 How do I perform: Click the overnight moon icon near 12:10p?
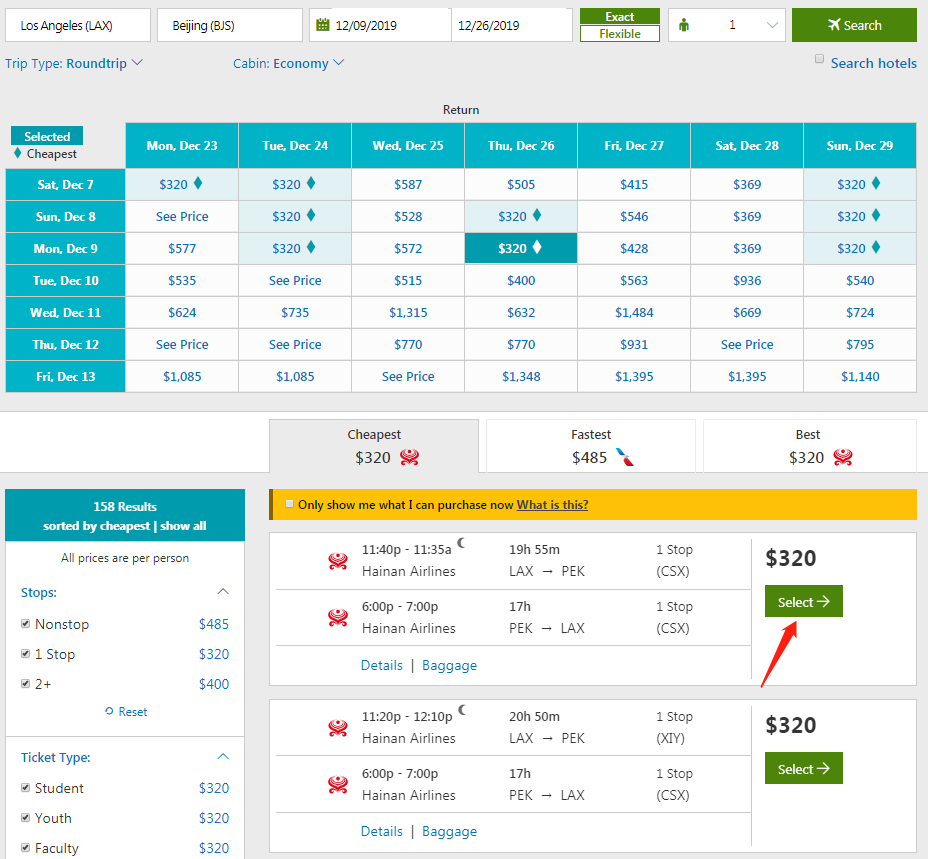click(462, 710)
